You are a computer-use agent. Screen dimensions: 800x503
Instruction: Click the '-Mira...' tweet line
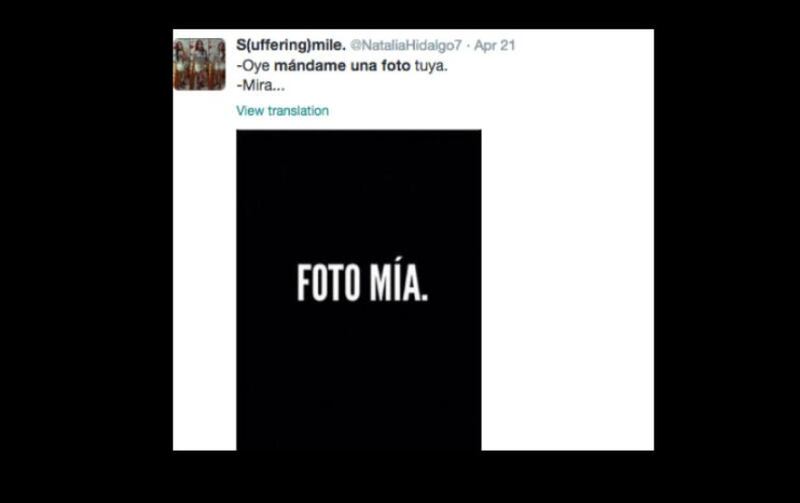click(x=261, y=86)
